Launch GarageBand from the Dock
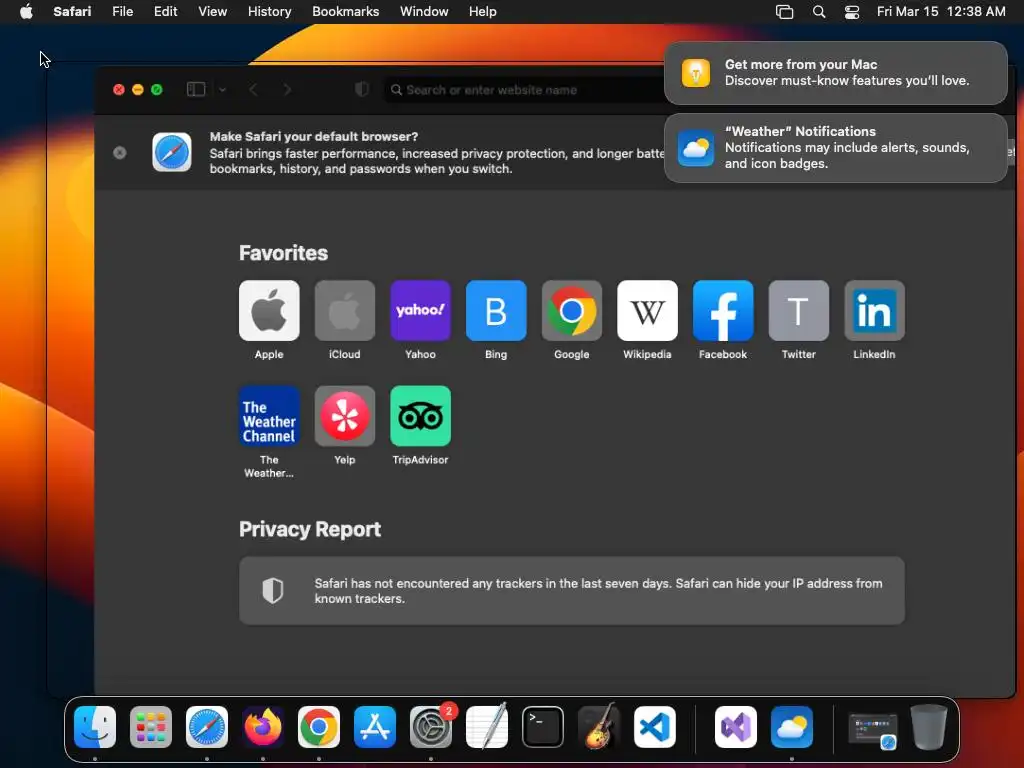The image size is (1024, 768). (x=599, y=726)
